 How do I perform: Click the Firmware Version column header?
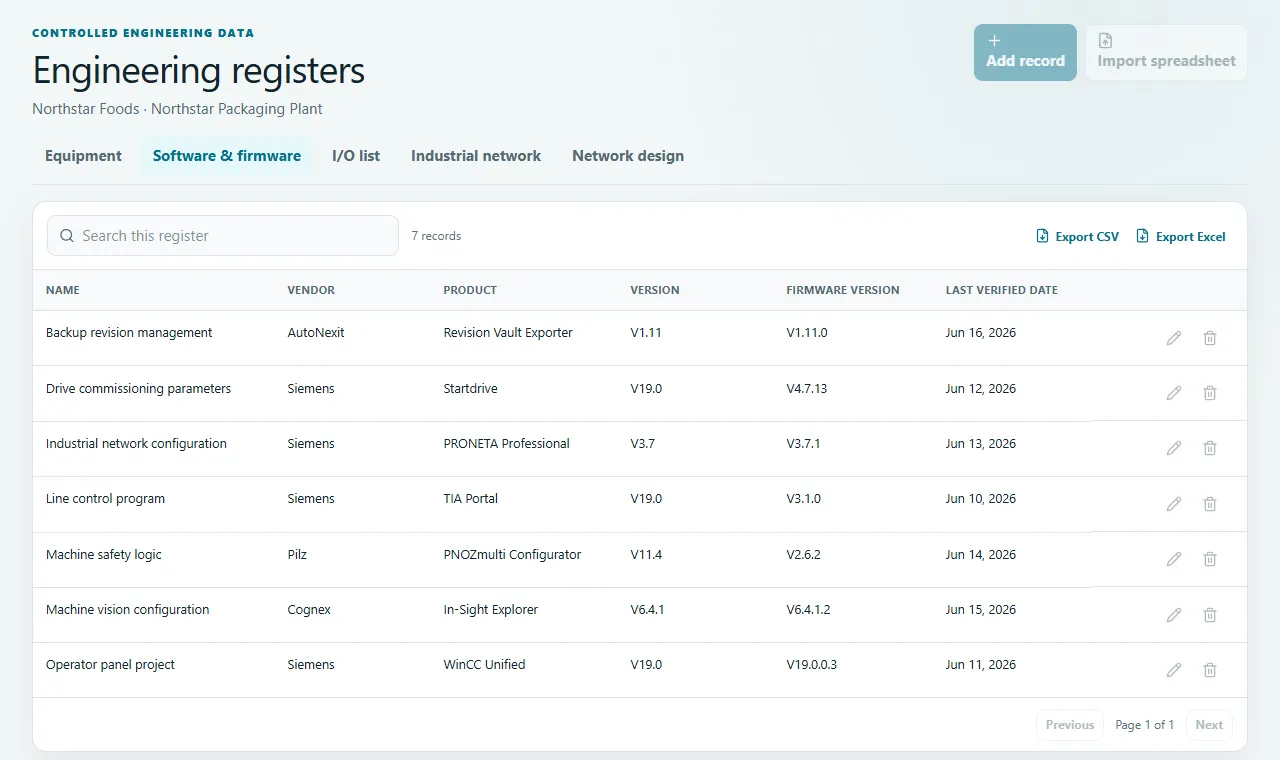click(843, 290)
